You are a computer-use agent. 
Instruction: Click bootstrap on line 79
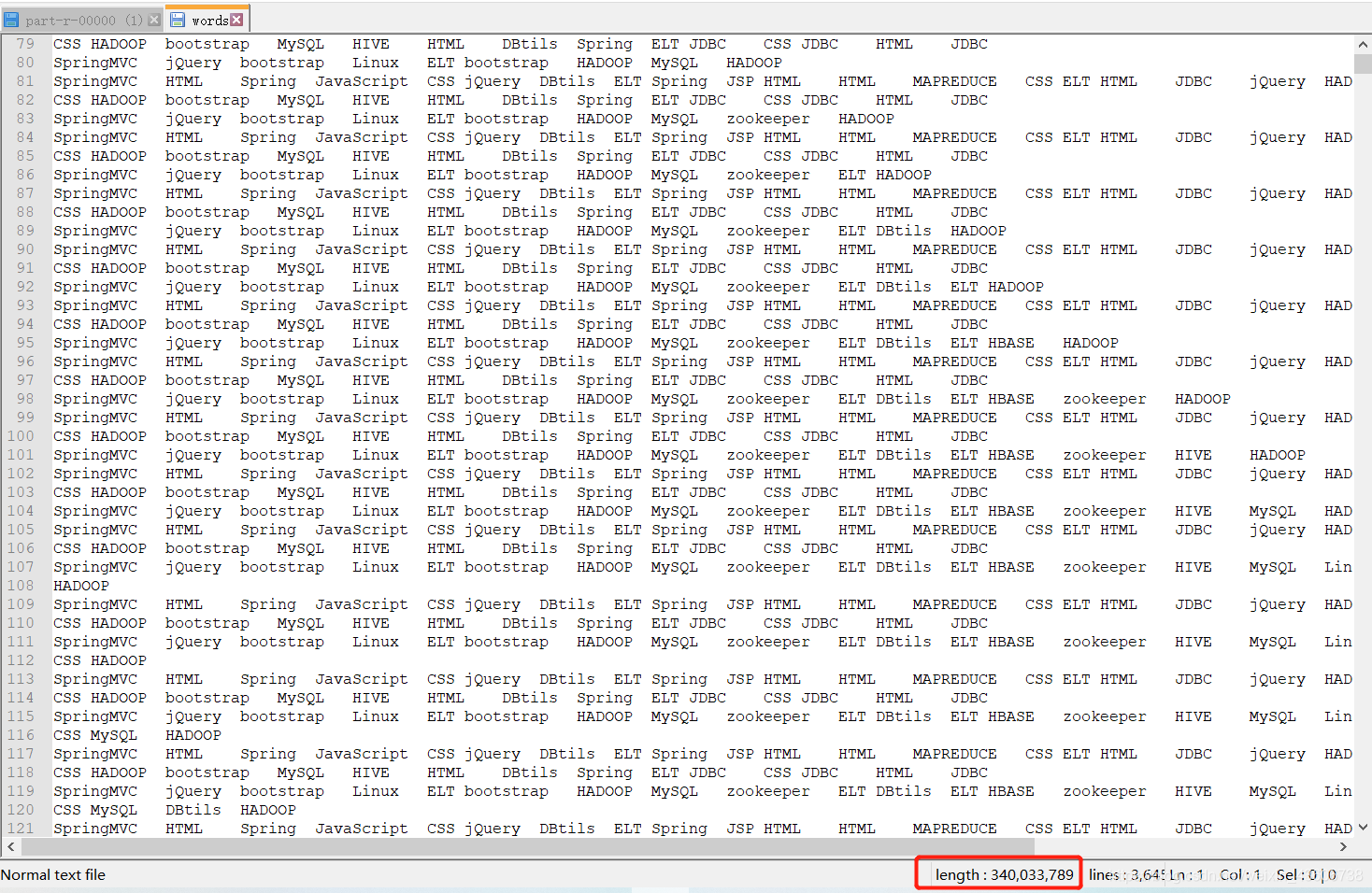tap(207, 44)
